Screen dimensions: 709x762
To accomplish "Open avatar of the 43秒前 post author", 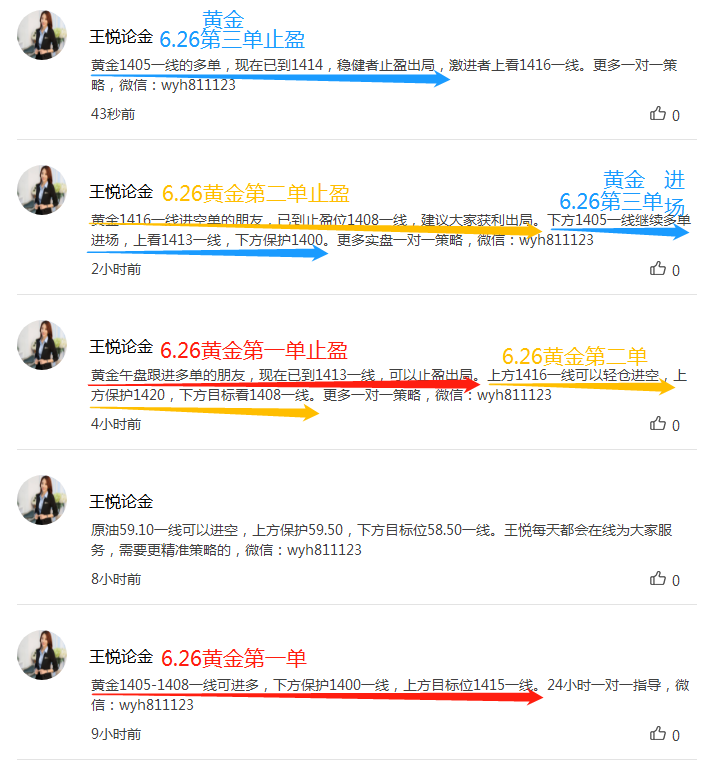I will (42, 35).
